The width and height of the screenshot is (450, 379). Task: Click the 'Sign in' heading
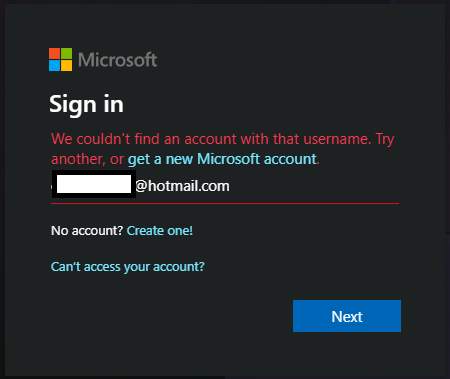click(86, 104)
